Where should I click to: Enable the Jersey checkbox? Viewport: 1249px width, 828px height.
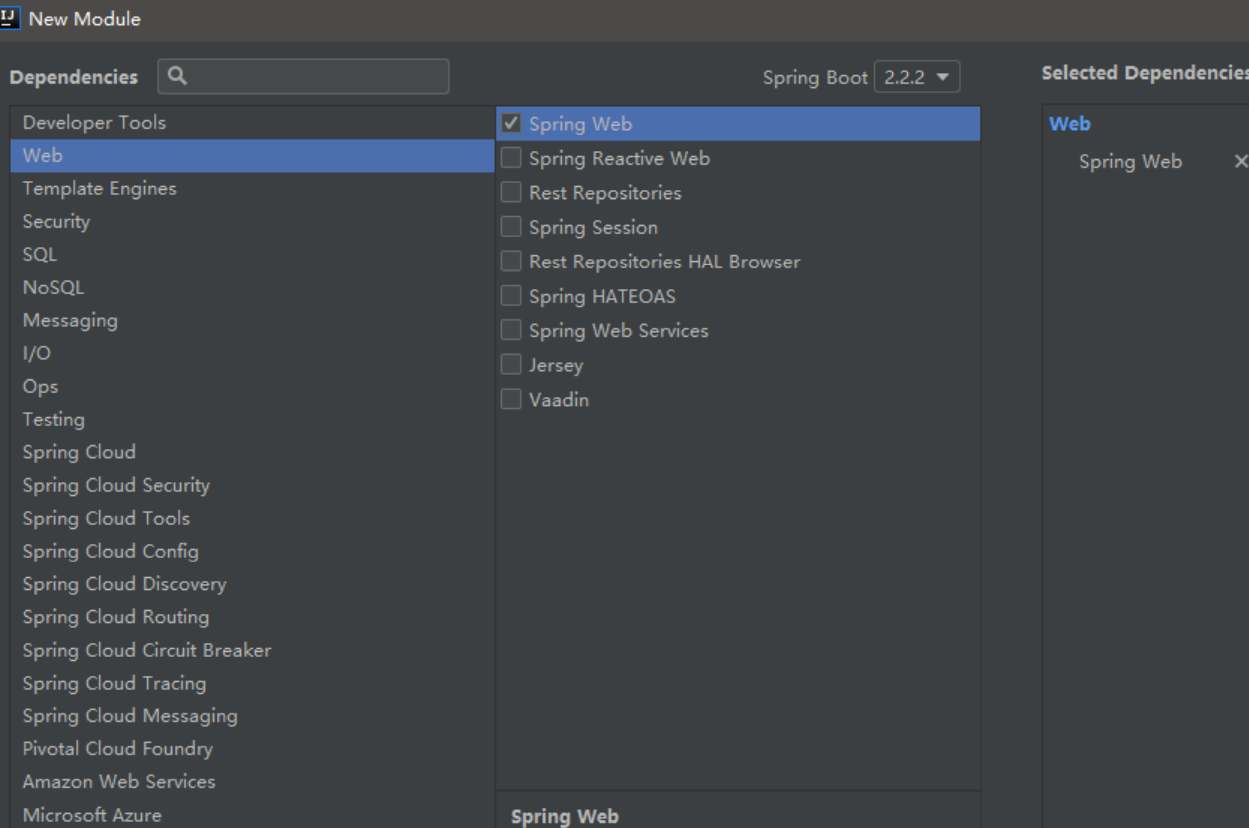[511, 365]
